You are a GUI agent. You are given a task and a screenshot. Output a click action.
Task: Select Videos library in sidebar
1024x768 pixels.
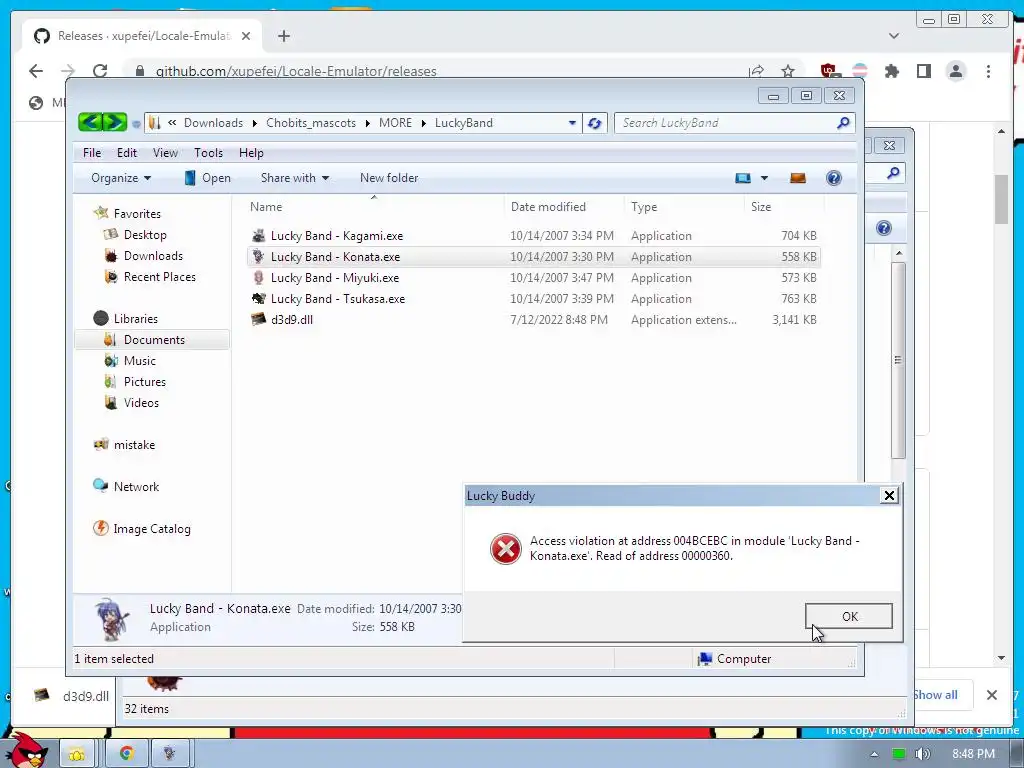pos(141,402)
